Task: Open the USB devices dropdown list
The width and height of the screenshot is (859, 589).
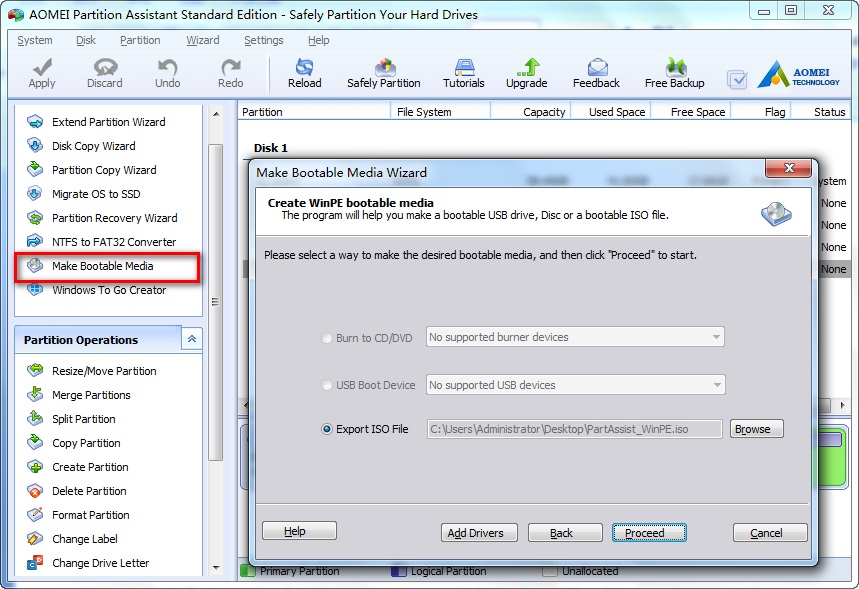Action: point(716,385)
